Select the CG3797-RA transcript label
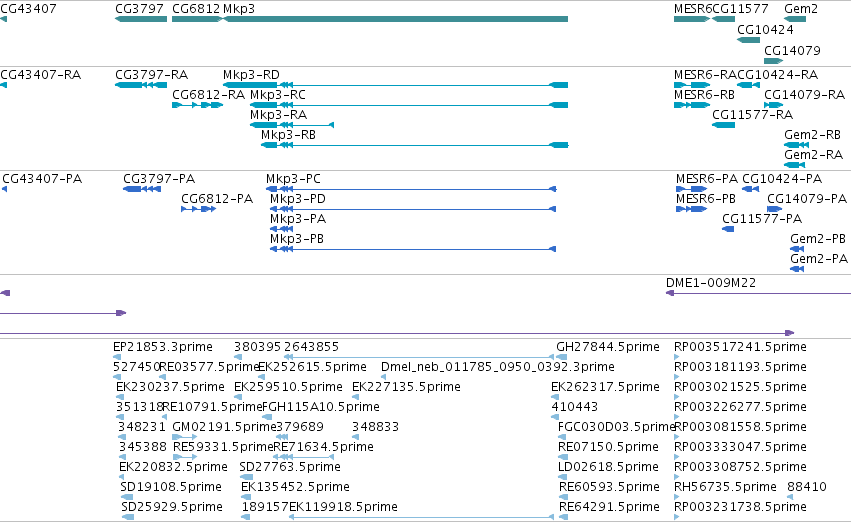Viewport: 851px width, 522px height. coord(151,74)
